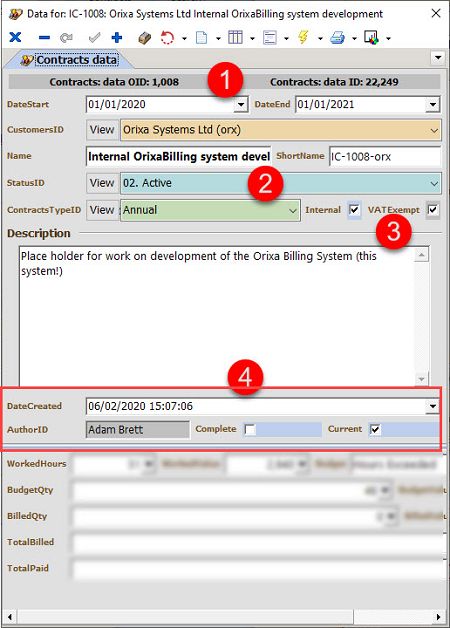The image size is (450, 628).
Task: Click the horizontal scrollbar left arrow
Action: [10, 617]
